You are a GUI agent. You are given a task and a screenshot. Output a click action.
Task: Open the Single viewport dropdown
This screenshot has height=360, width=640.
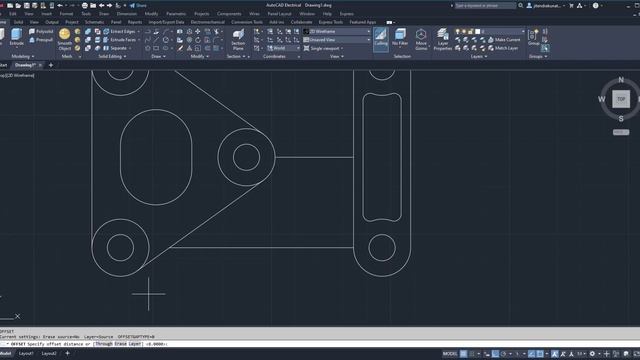[x=324, y=48]
